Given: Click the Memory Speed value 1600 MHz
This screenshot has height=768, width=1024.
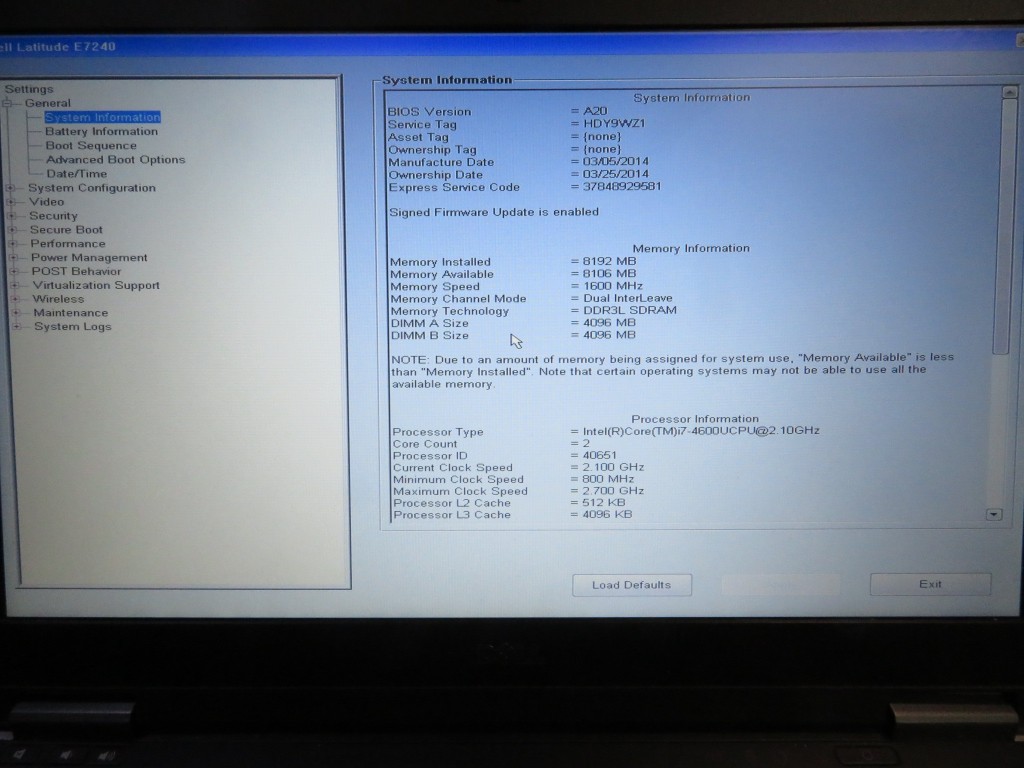Looking at the screenshot, I should coord(613,286).
